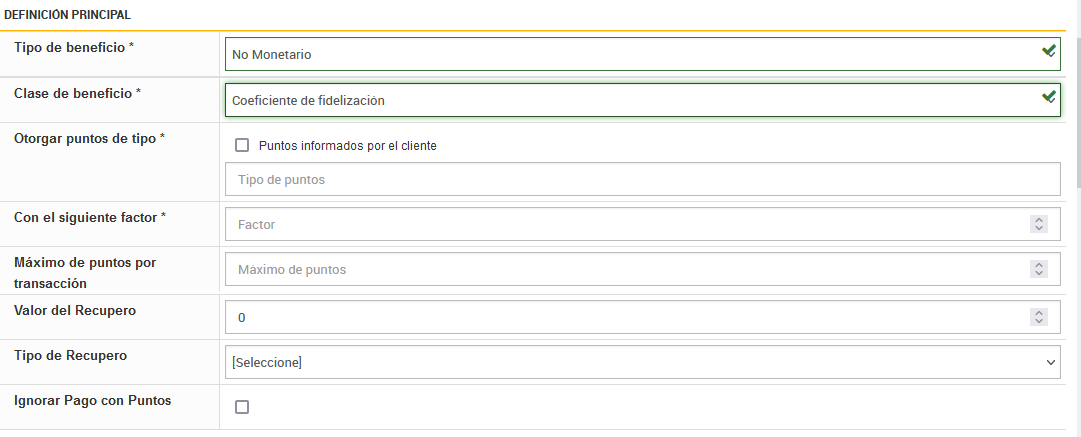Screen dimensions: 1081x437
Task: Increase Máximo de puntos using up arrow
Action: [1039, 264]
